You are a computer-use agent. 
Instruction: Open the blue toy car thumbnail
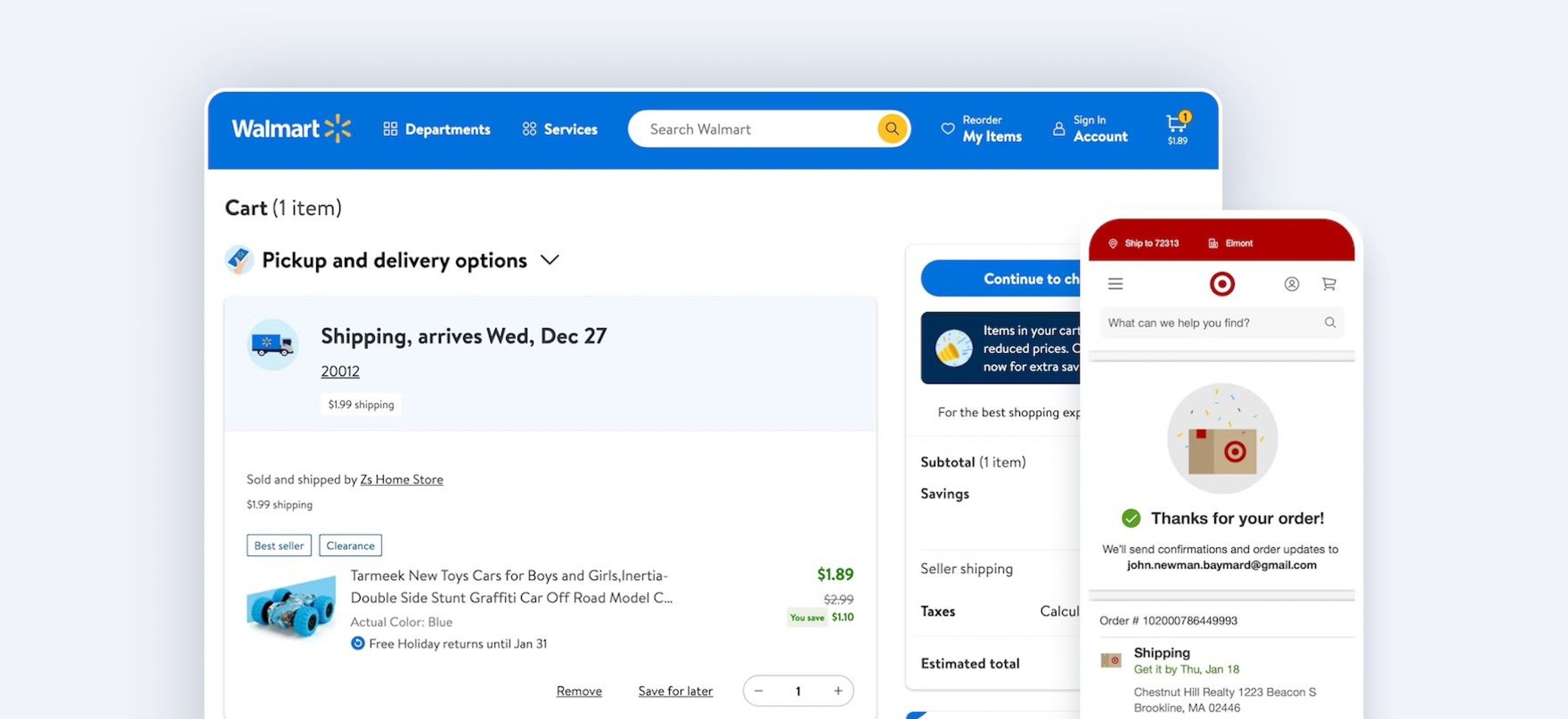tap(291, 608)
